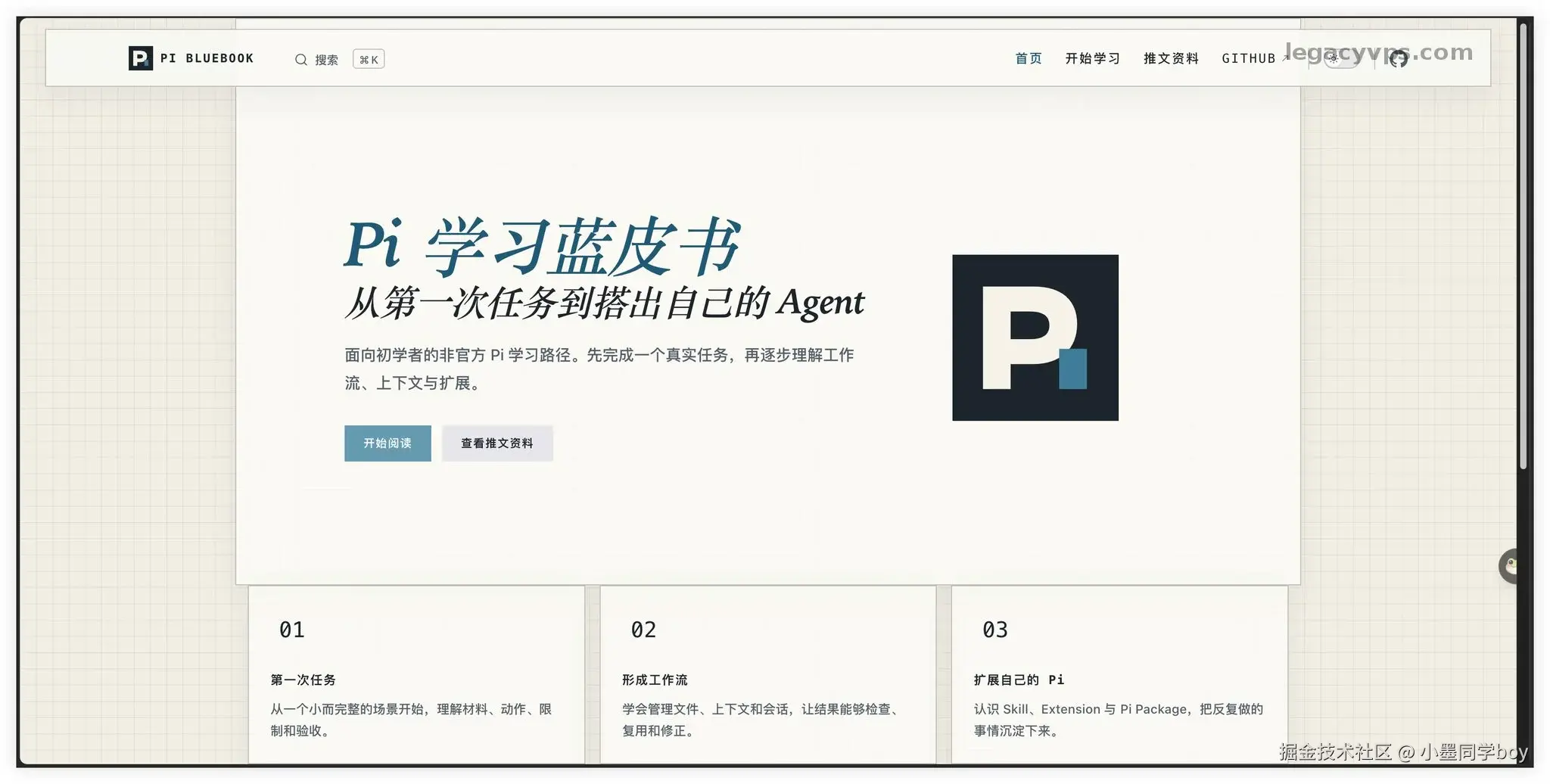Click the magnifying glass search icon
The width and height of the screenshot is (1550, 784).
[x=300, y=60]
